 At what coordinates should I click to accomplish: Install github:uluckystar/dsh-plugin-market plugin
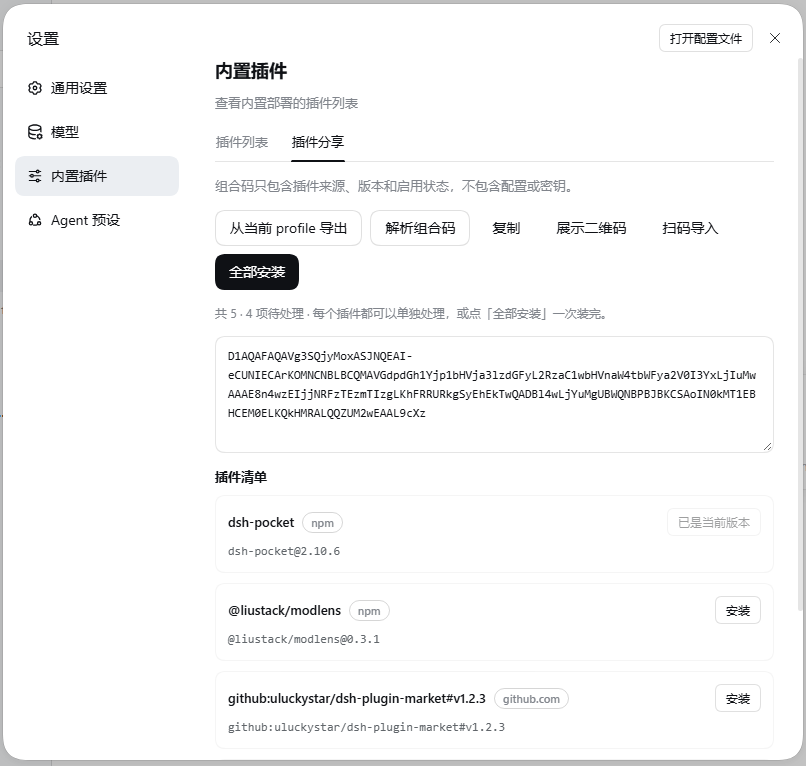(738, 698)
